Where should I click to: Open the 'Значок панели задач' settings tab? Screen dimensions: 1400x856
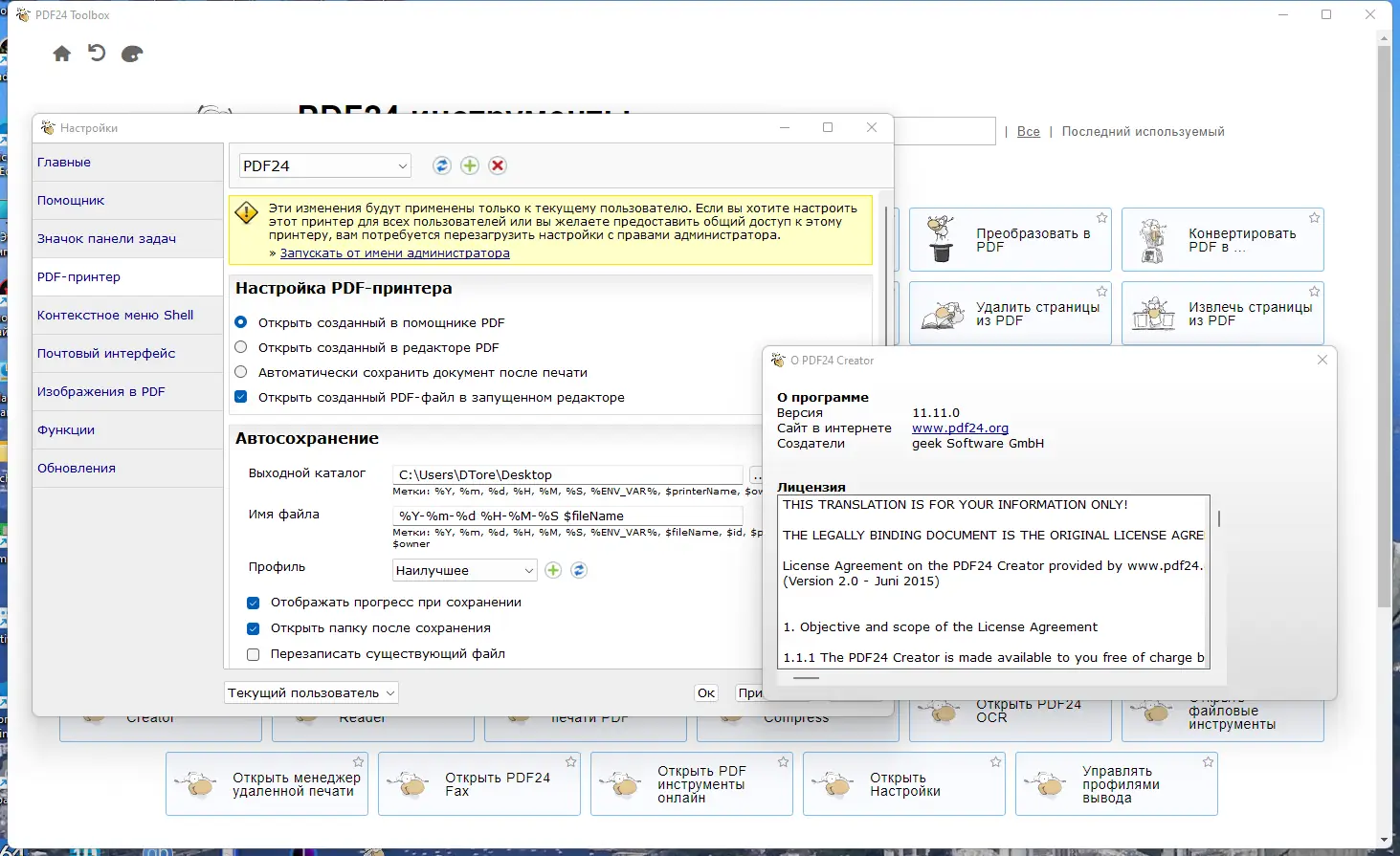point(127,239)
